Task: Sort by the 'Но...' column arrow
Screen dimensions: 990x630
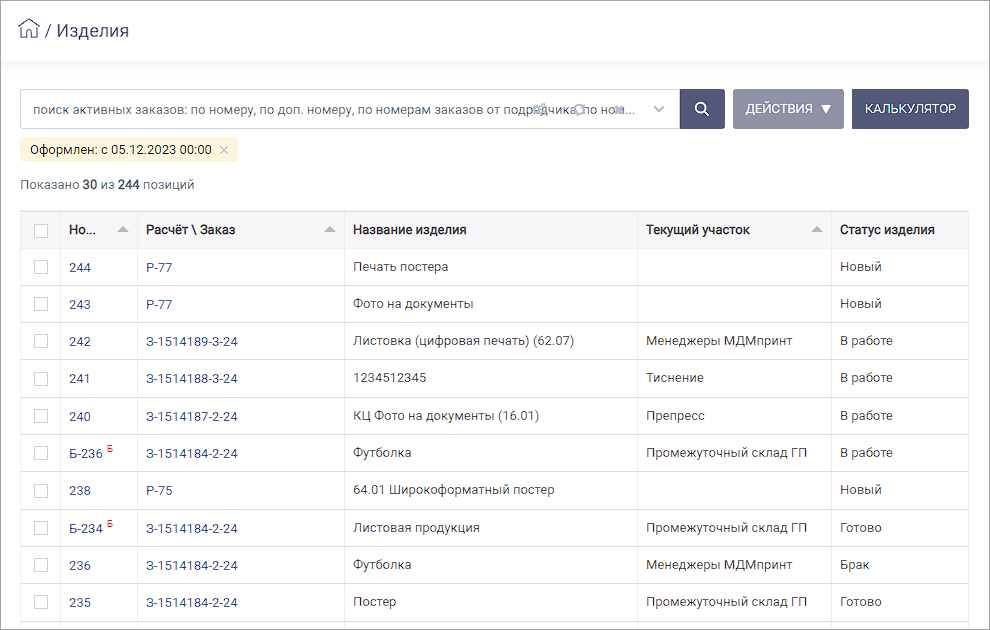Action: tap(123, 230)
